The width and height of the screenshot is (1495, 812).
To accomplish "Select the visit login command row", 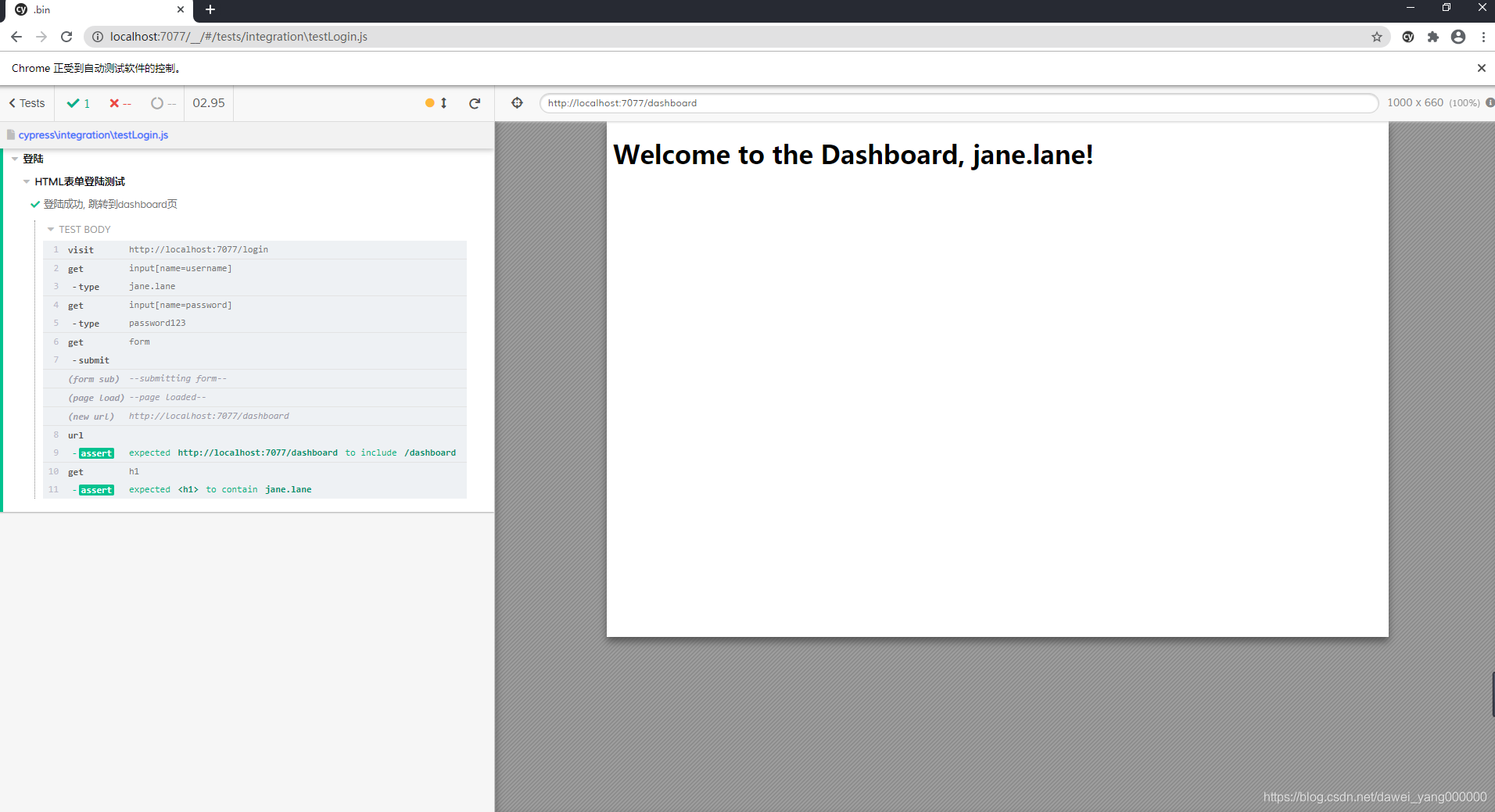I will click(255, 250).
